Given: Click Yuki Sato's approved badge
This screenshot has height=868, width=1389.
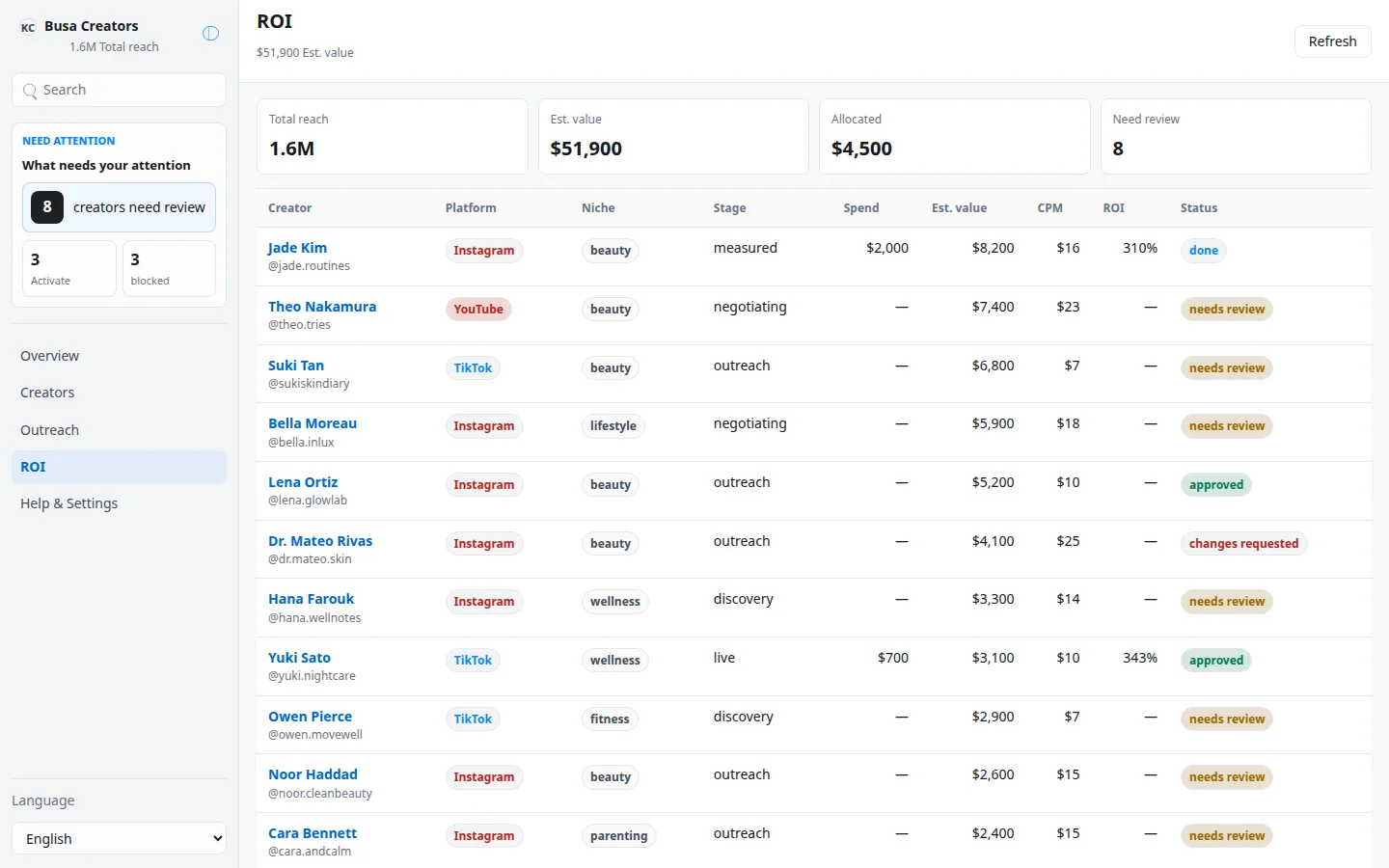Looking at the screenshot, I should tap(1215, 661).
